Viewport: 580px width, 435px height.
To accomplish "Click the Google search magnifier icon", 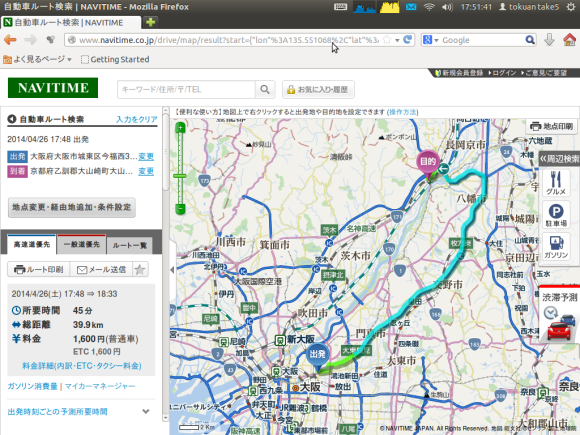I will 530,40.
